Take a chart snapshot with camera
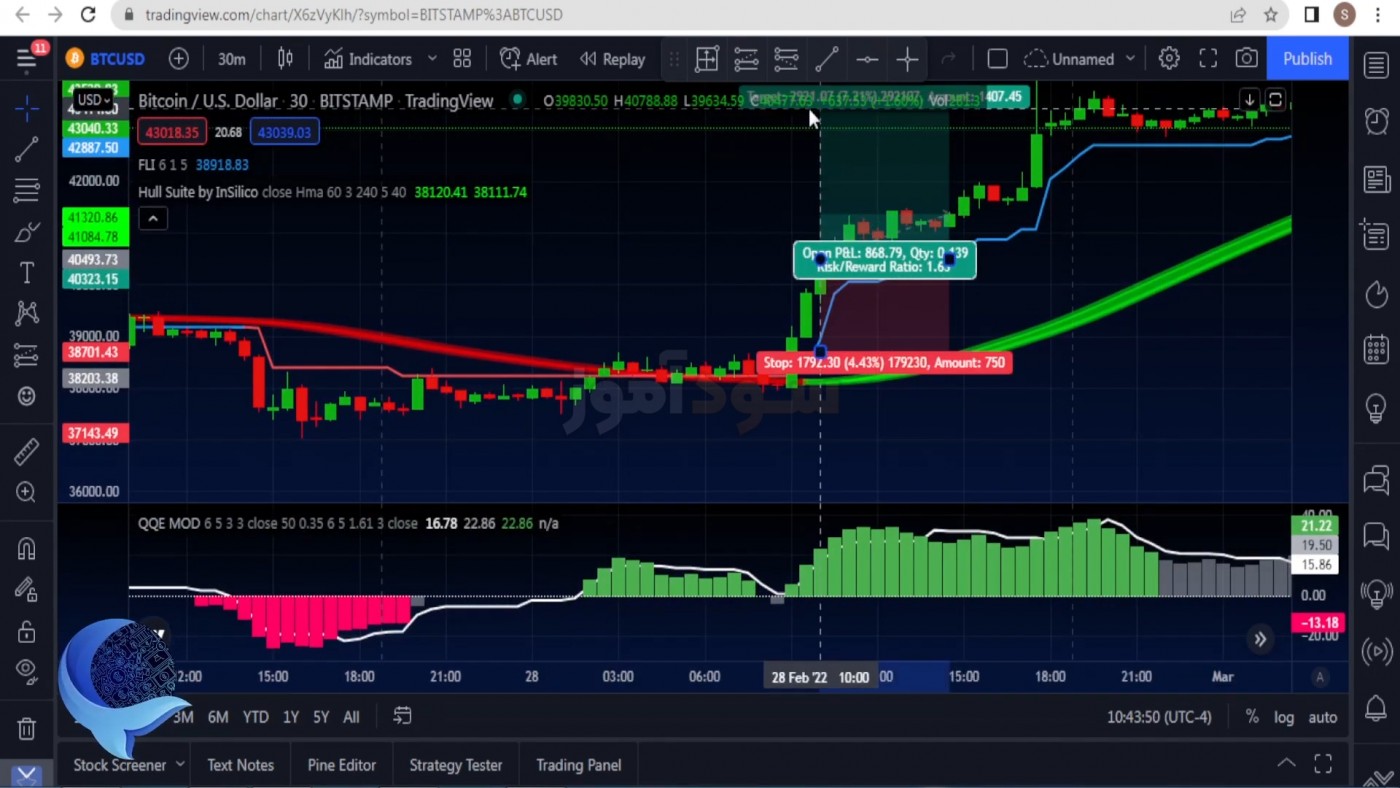 (1246, 59)
